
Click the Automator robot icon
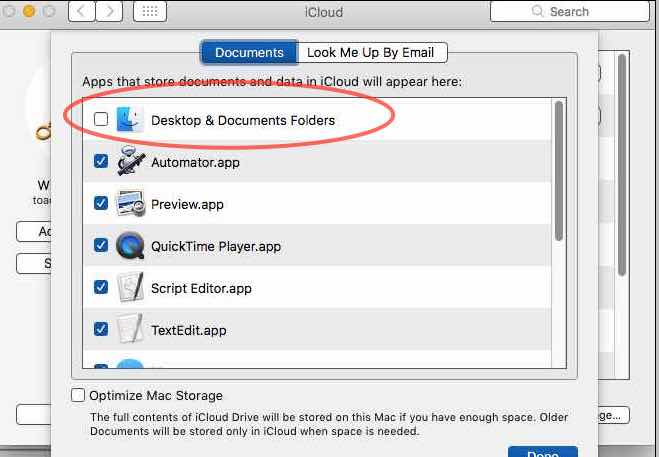(131, 161)
